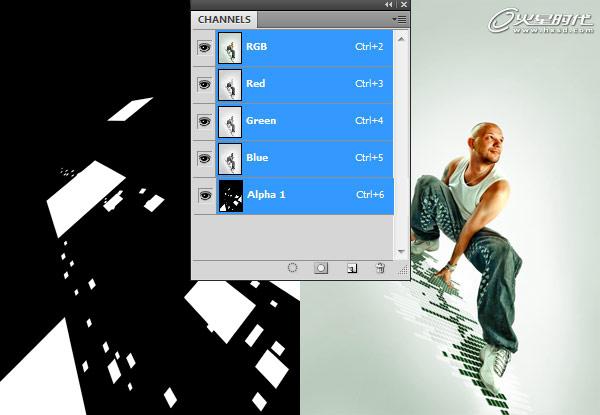The image size is (600, 415).
Task: Click the Blue channel thumbnail
Action: pyautogui.click(x=230, y=159)
